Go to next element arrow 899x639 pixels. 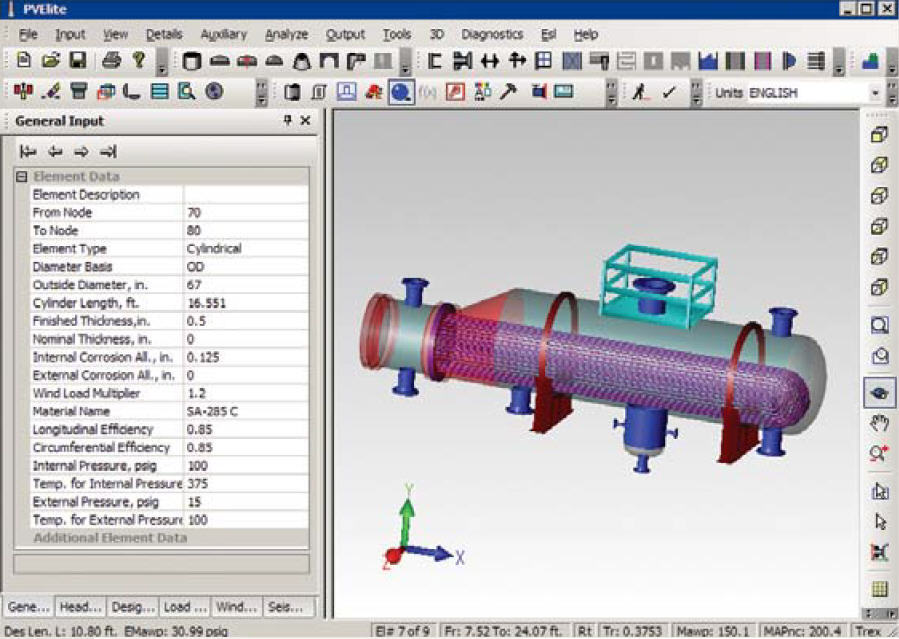click(81, 151)
